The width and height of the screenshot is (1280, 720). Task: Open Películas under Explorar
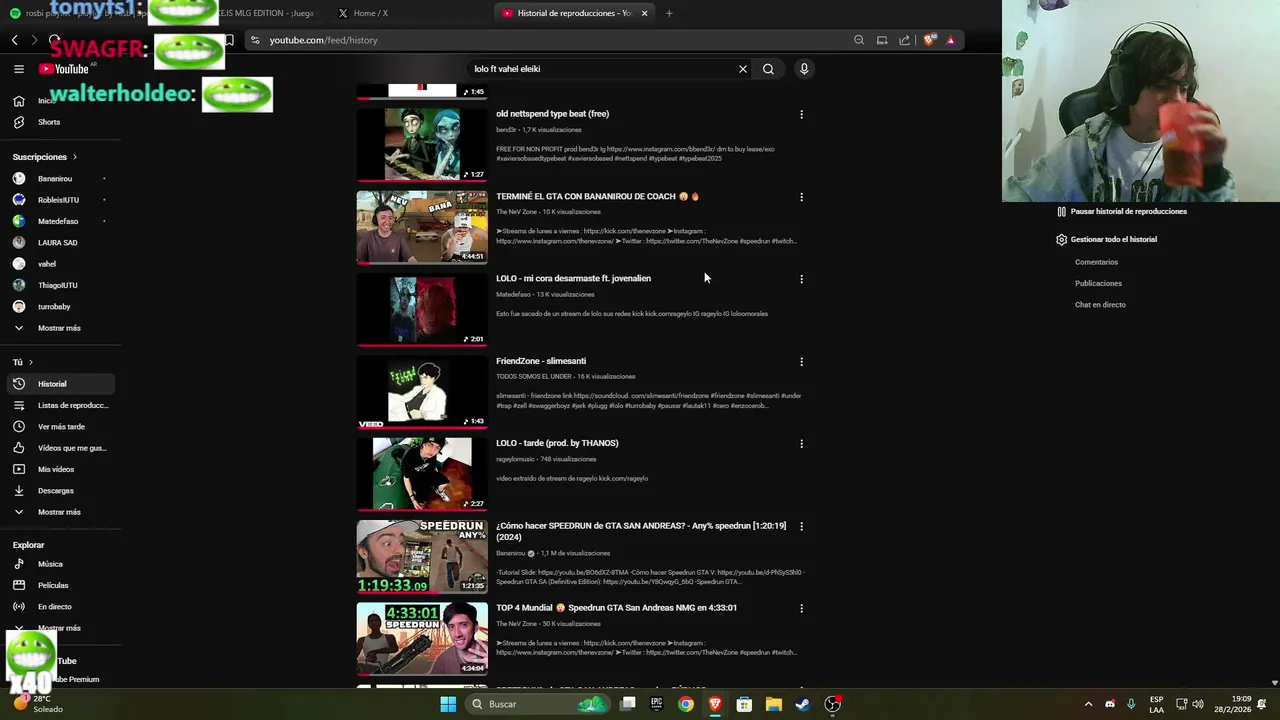[x=60, y=585]
